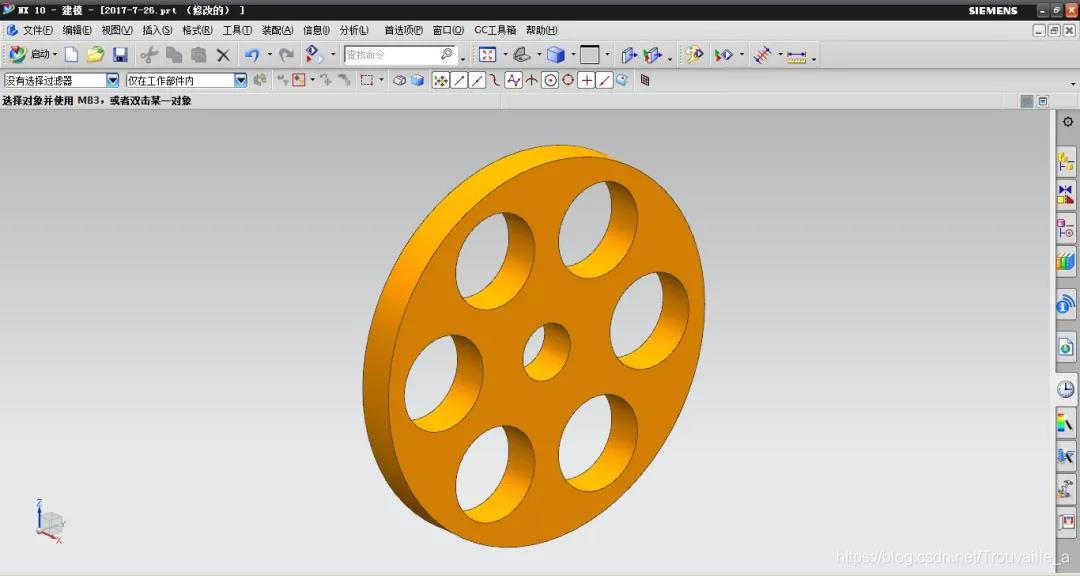Screen dimensions: 1080x576
Task: Toggle the snap control point icon
Action: point(495,81)
